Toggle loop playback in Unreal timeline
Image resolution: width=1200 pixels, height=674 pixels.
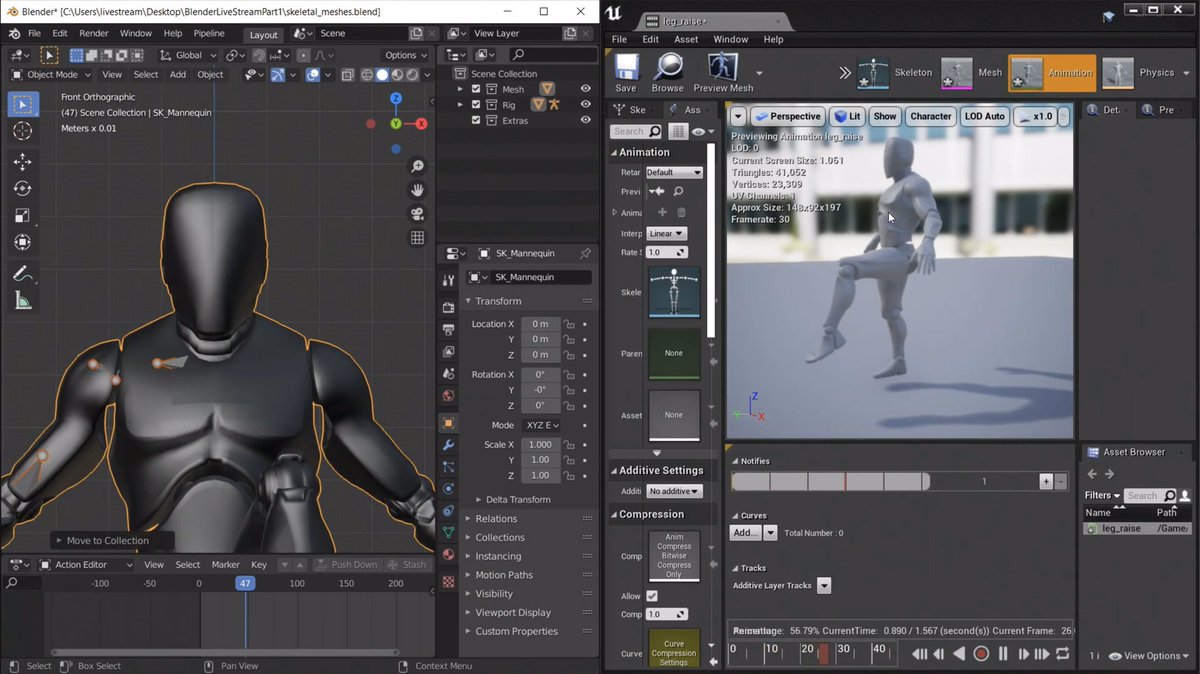point(1062,654)
